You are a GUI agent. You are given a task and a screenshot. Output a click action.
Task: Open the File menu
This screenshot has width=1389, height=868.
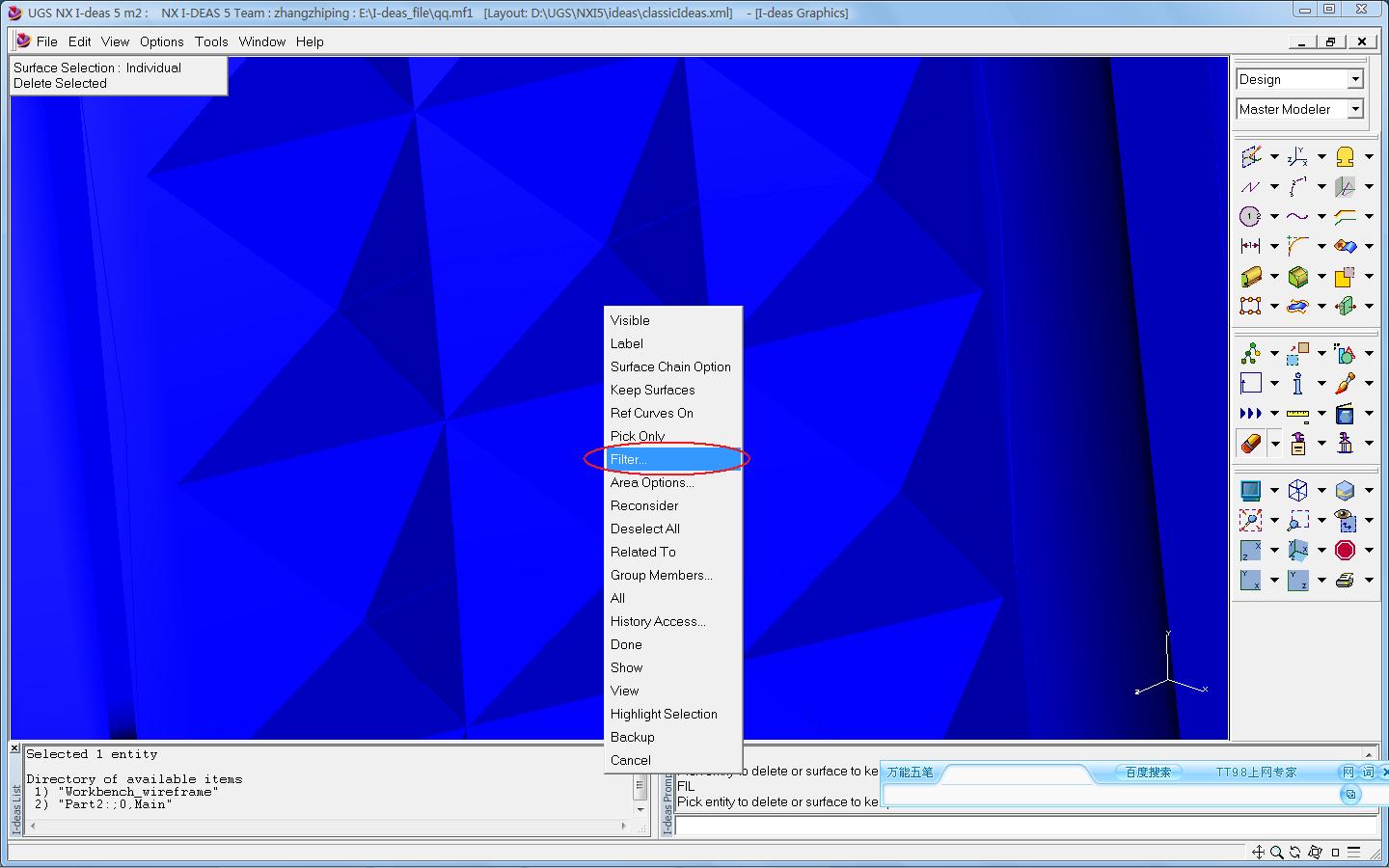coord(47,41)
